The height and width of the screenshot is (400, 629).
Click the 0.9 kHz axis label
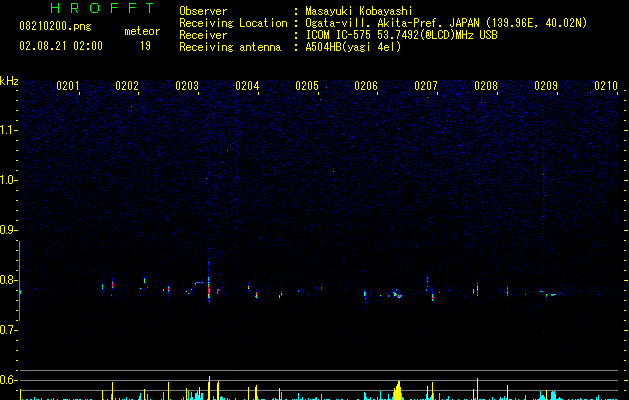(x=8, y=230)
